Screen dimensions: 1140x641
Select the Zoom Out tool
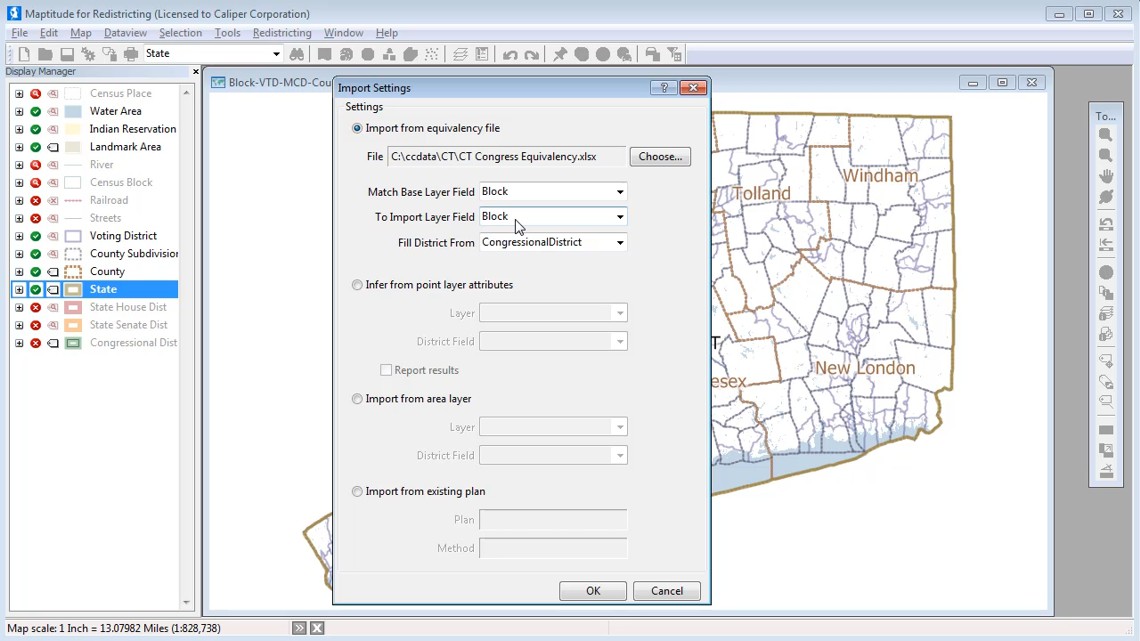point(1105,154)
